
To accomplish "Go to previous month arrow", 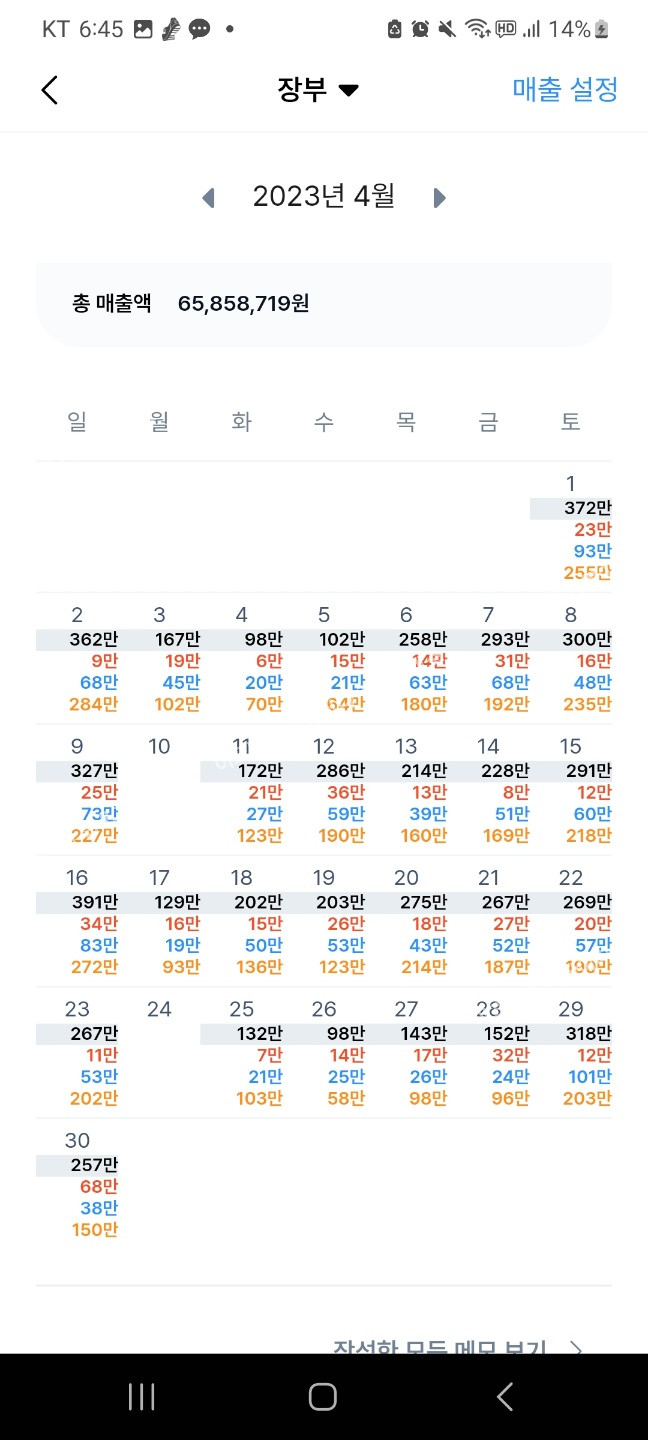I will (208, 198).
